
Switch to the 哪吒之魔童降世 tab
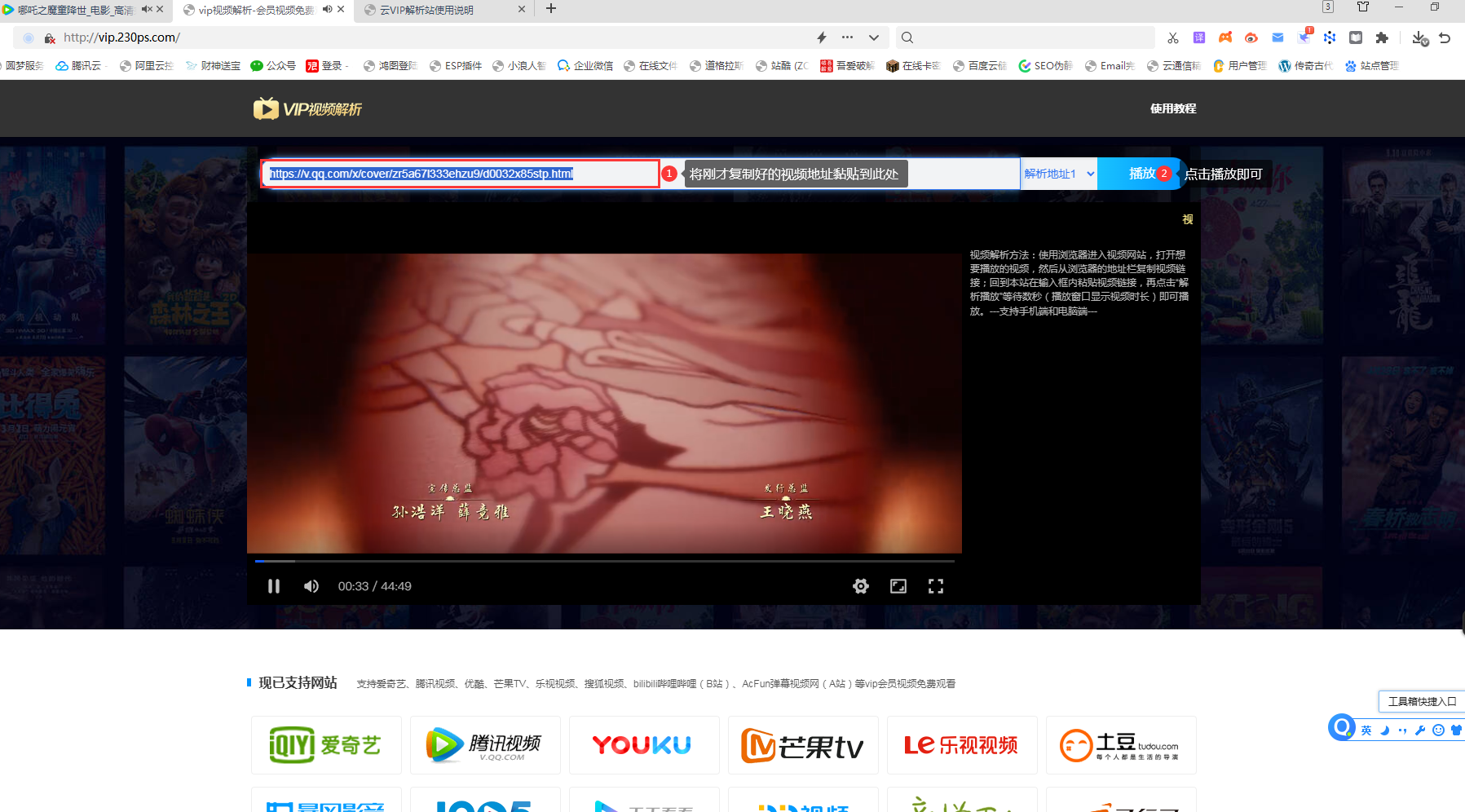(x=75, y=10)
